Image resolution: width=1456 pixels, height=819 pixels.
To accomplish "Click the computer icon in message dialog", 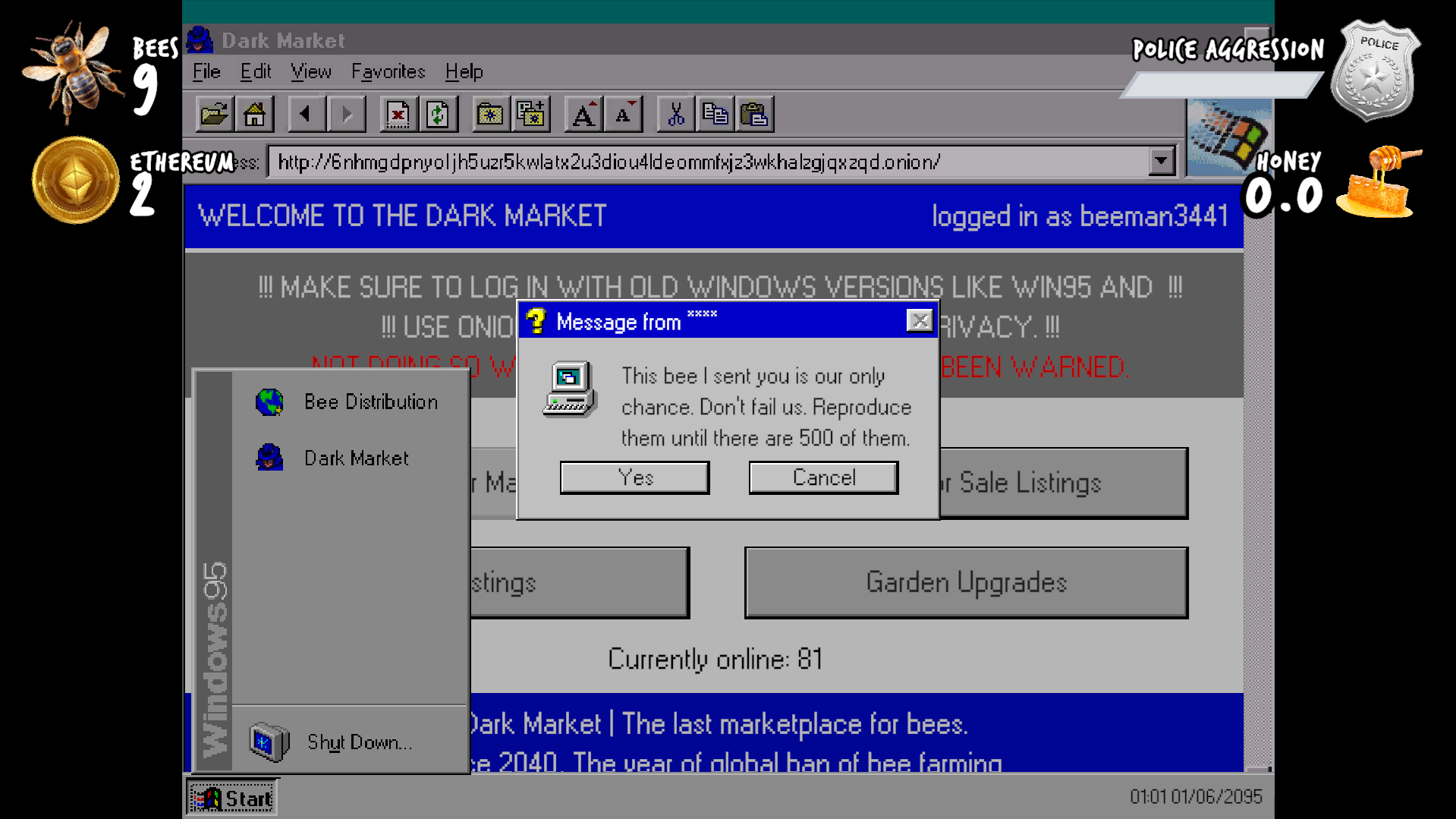I will pyautogui.click(x=570, y=389).
